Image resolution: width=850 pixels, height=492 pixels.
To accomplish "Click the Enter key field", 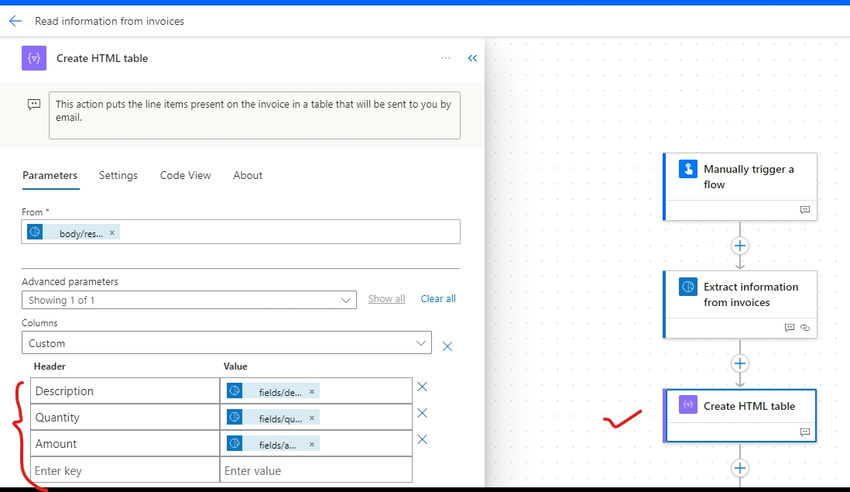I will [x=125, y=470].
